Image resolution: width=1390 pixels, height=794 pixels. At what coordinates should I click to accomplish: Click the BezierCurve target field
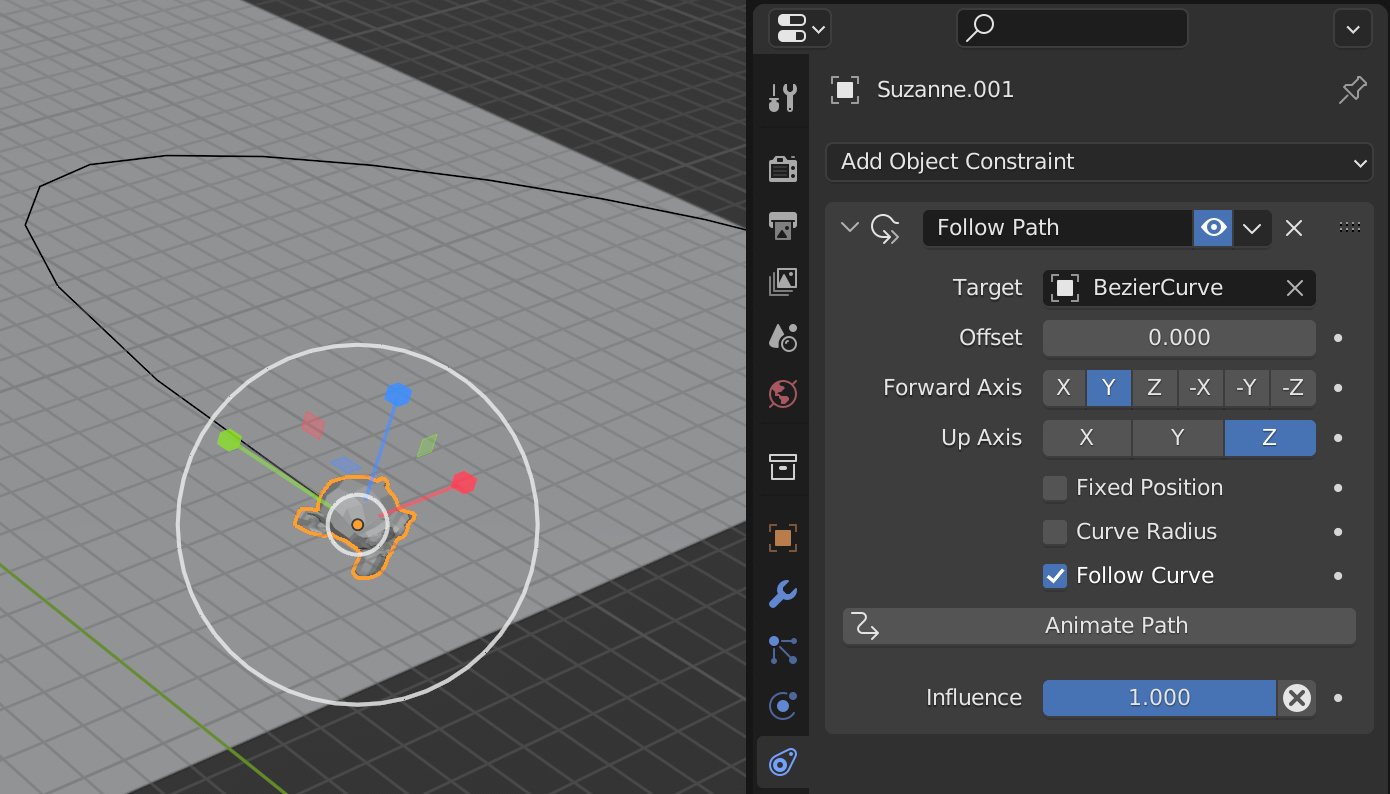[x=1179, y=288]
